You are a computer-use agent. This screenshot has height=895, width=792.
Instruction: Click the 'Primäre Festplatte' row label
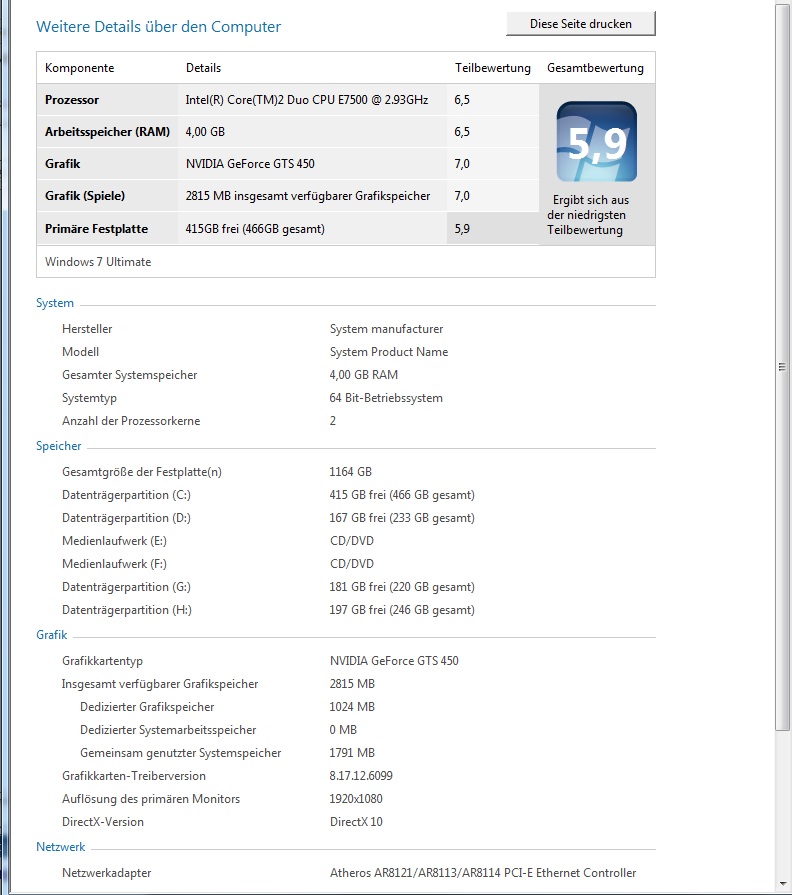pyautogui.click(x=96, y=229)
